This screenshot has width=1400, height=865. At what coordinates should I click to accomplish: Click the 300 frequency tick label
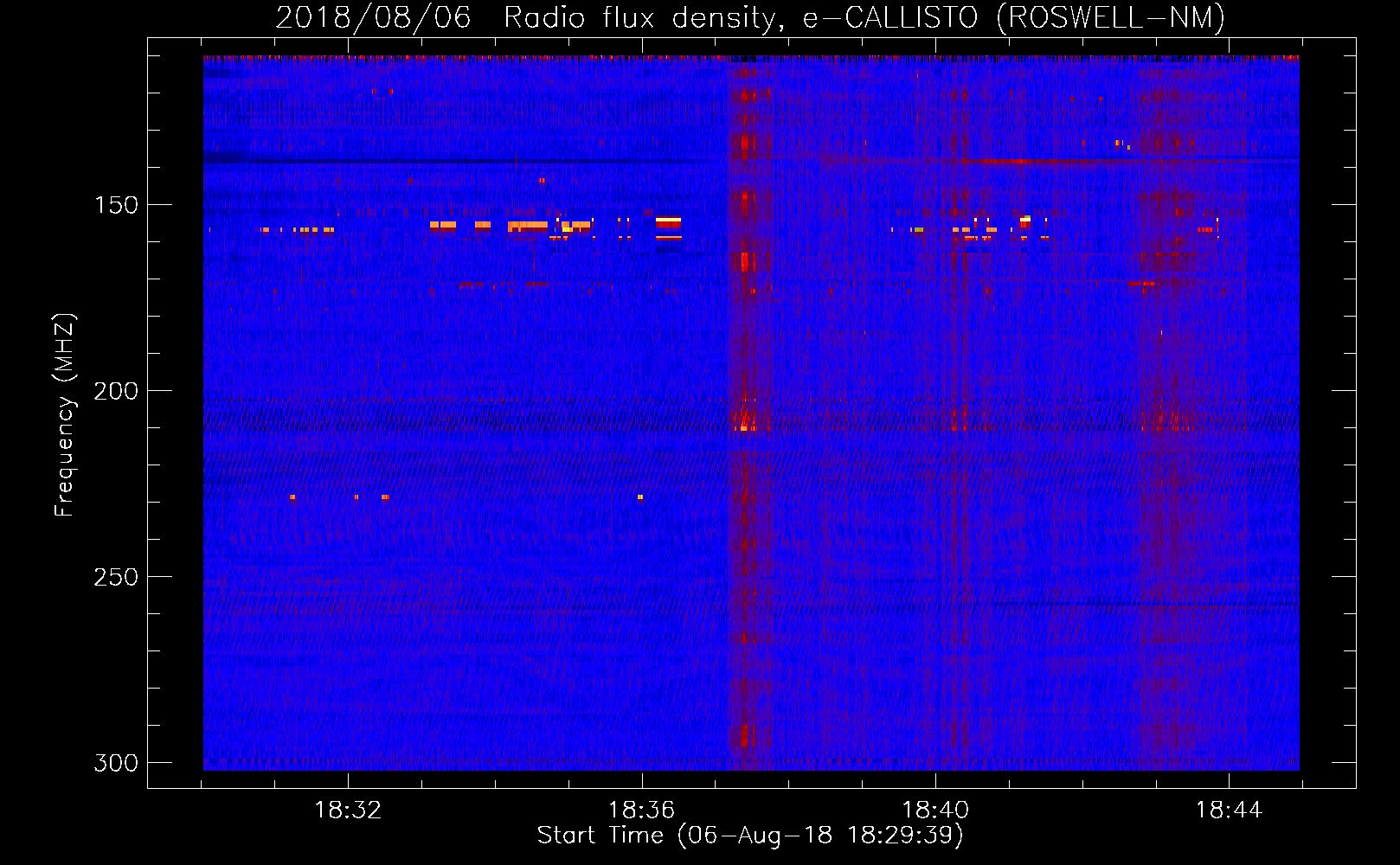pos(116,763)
